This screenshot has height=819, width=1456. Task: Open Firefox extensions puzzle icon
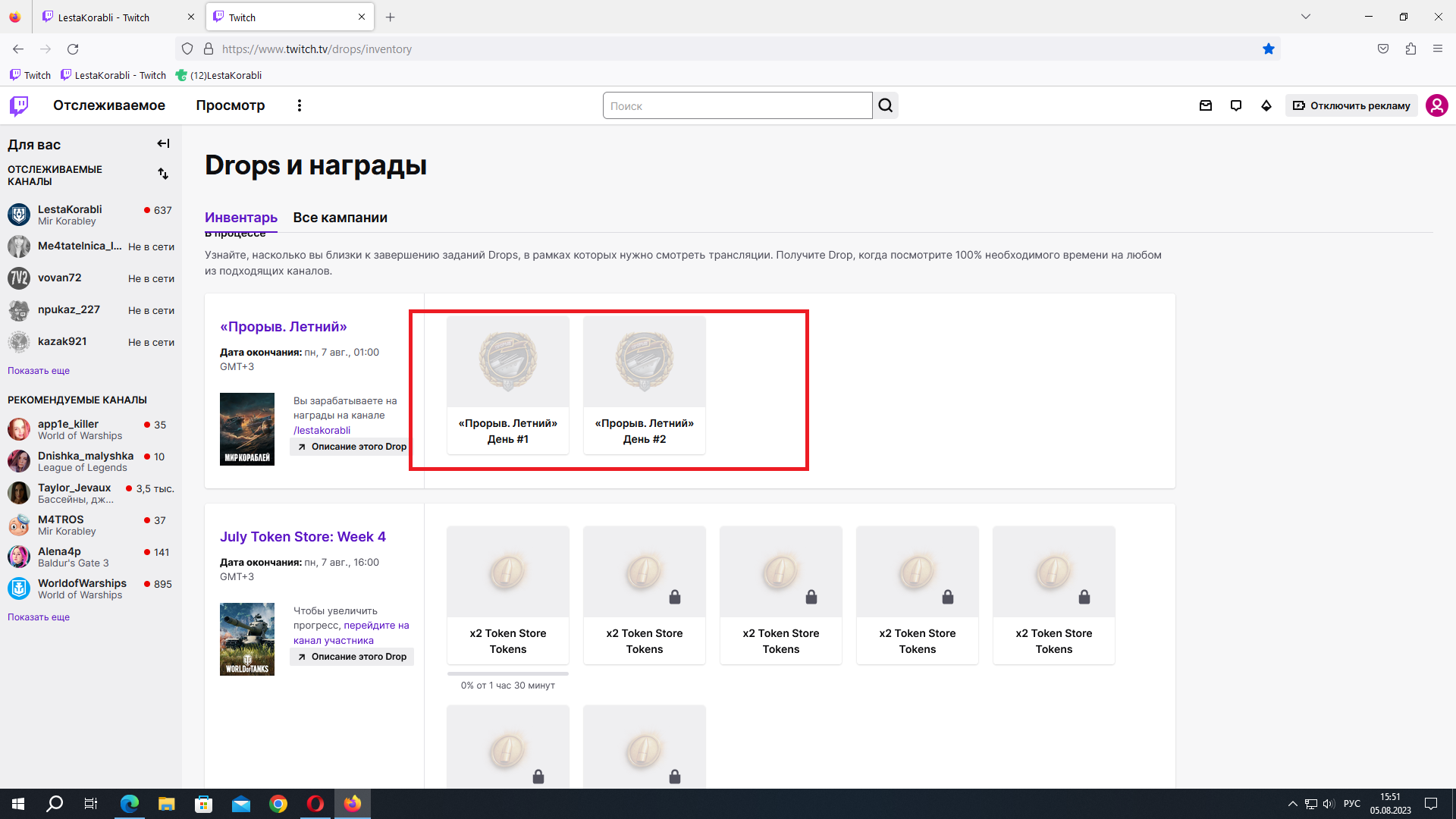1410,49
